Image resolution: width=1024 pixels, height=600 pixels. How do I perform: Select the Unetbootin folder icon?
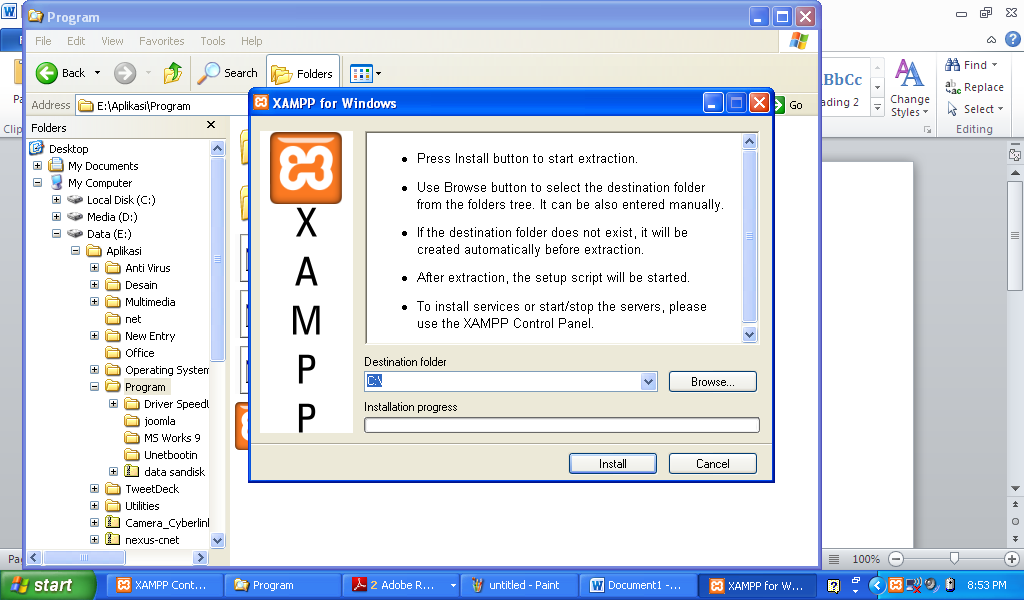(132, 454)
